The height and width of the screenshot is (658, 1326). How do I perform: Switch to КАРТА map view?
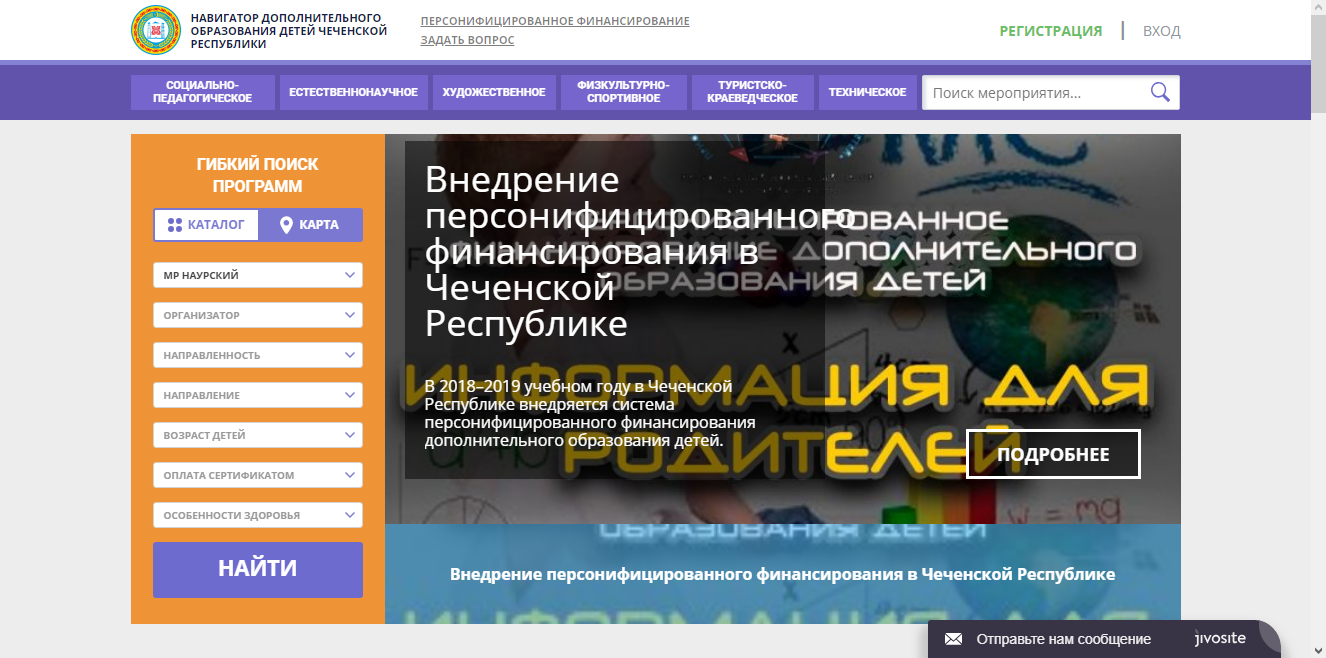(310, 225)
